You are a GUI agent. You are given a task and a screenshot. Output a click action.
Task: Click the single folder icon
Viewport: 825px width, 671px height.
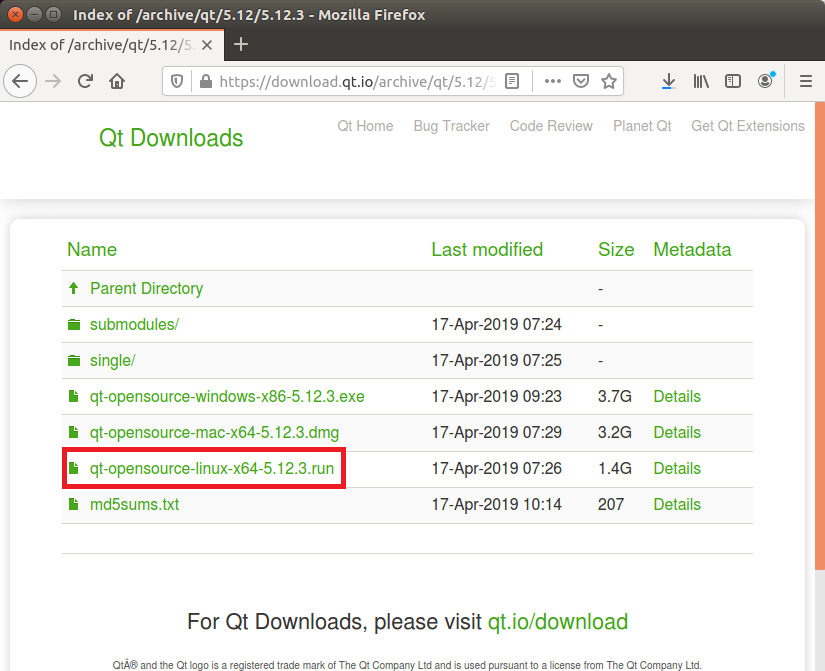click(74, 360)
